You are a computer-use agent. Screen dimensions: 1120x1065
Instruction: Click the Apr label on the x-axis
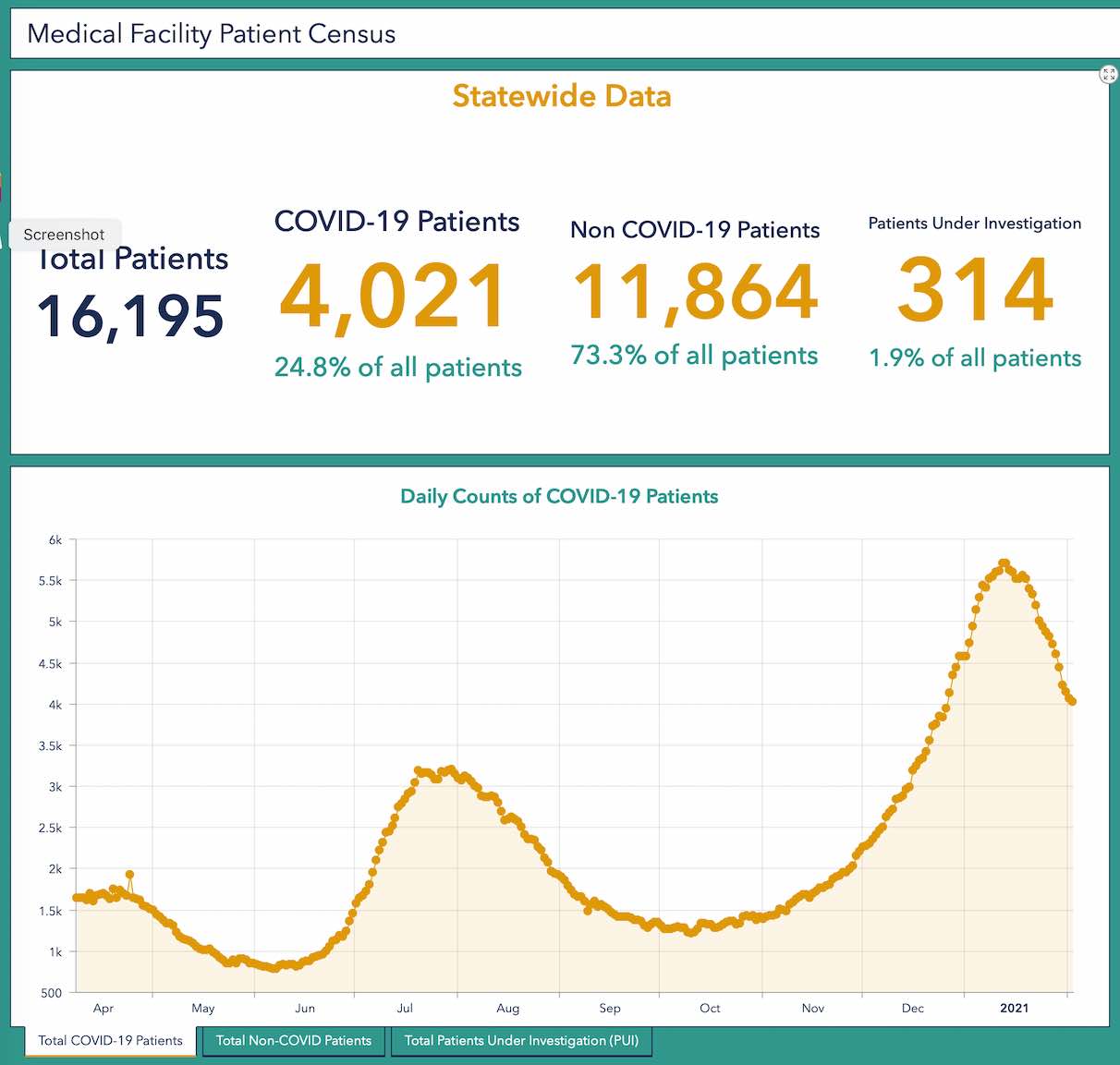coord(103,1009)
